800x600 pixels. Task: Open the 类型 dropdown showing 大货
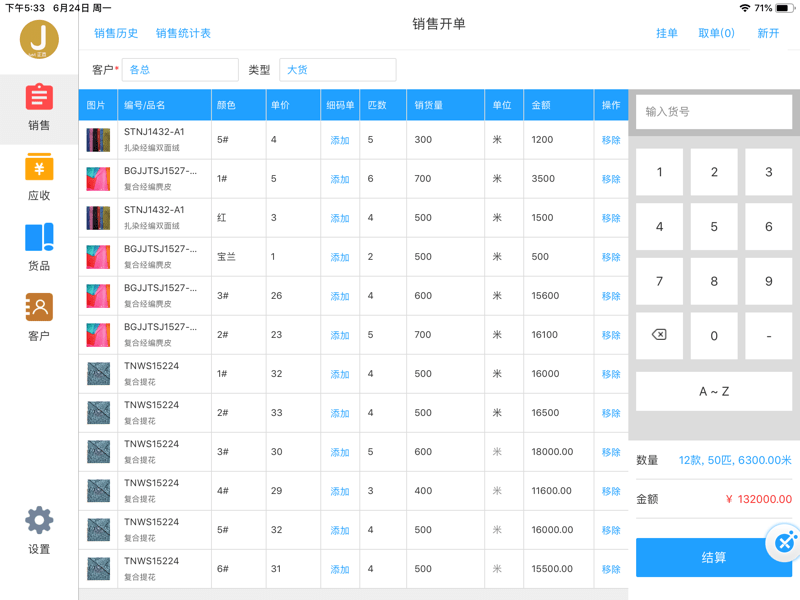click(337, 70)
